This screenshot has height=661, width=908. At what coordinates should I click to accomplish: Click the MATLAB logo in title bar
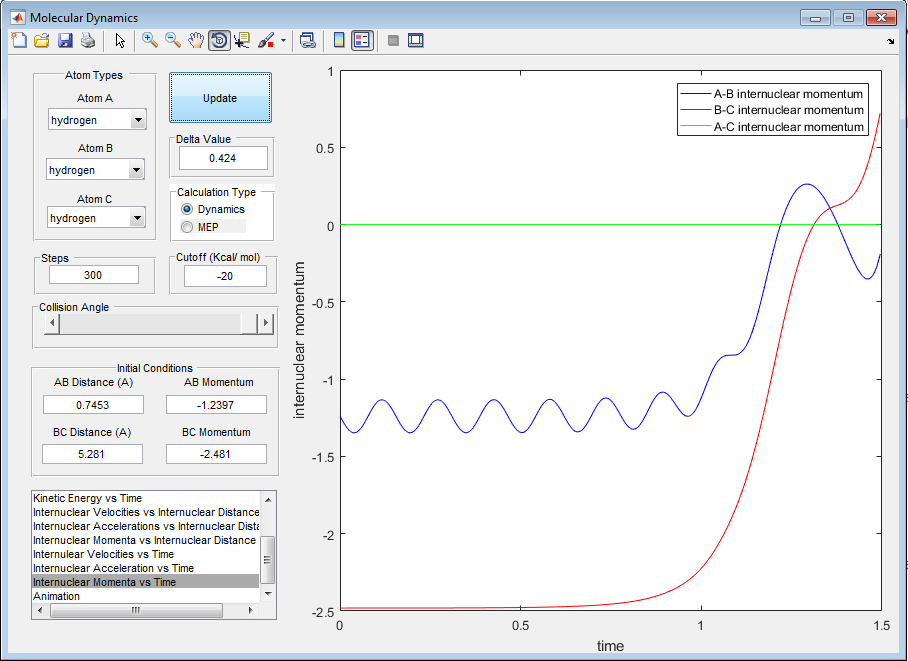click(18, 17)
